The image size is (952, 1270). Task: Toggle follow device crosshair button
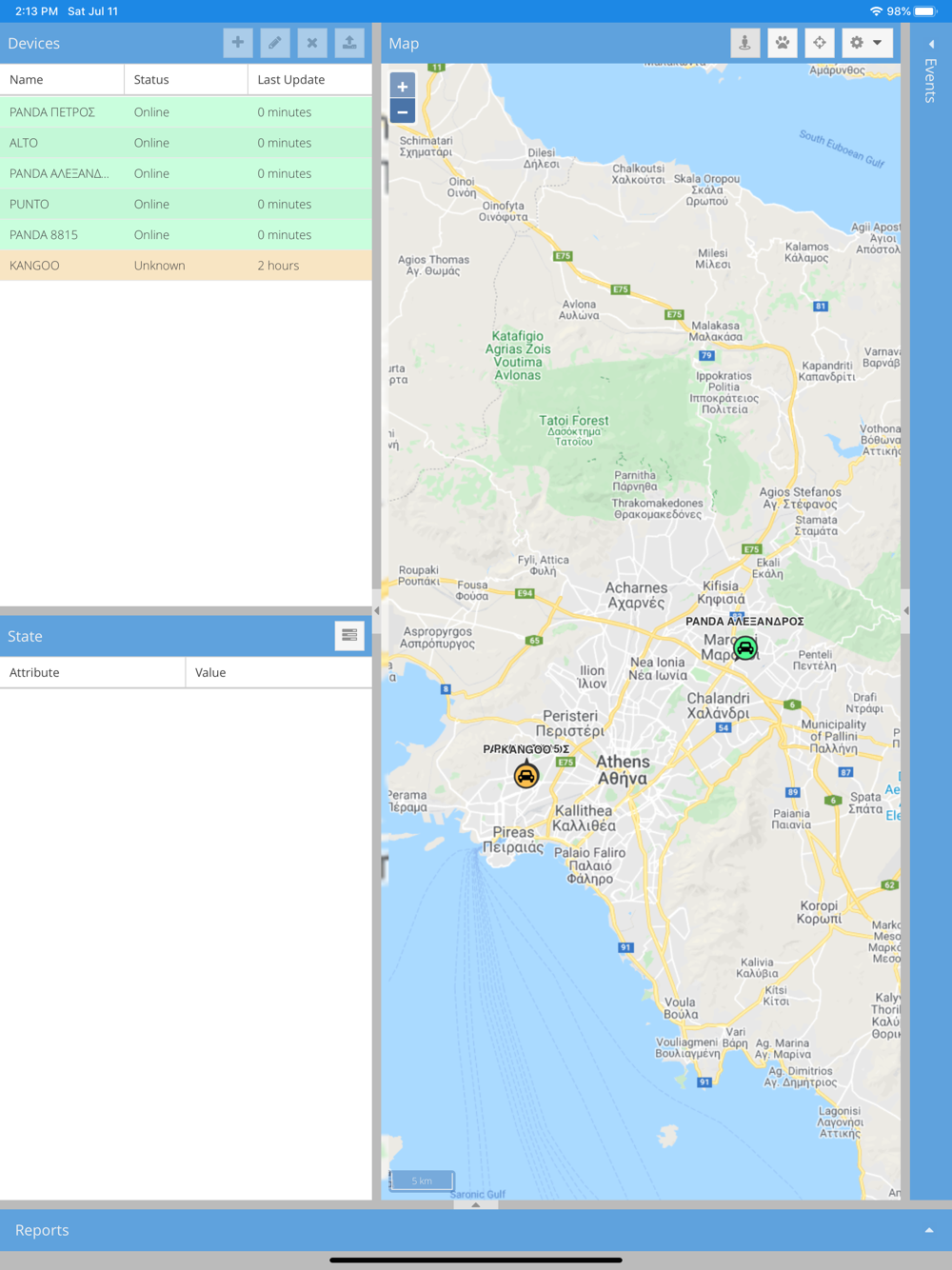pos(820,43)
